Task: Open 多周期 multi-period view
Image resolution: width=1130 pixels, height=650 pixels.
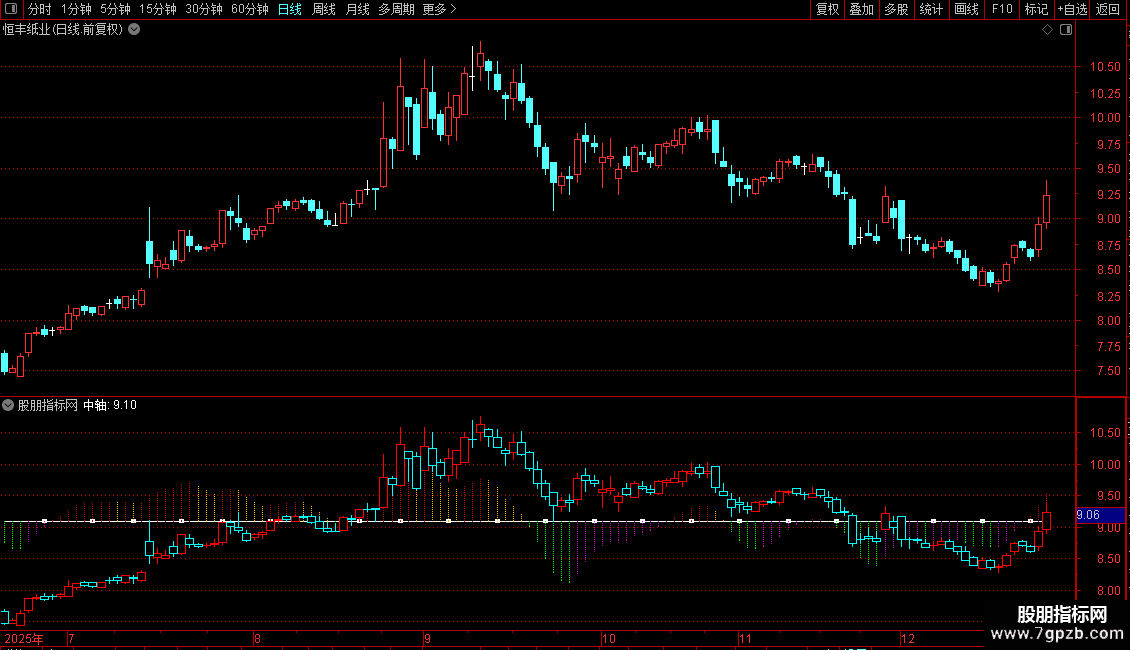Action: tap(396, 9)
